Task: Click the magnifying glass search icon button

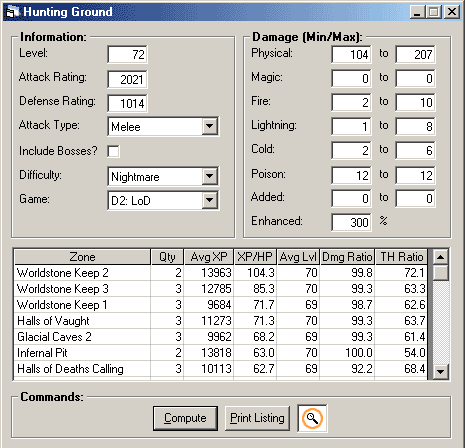Action: (x=312, y=418)
